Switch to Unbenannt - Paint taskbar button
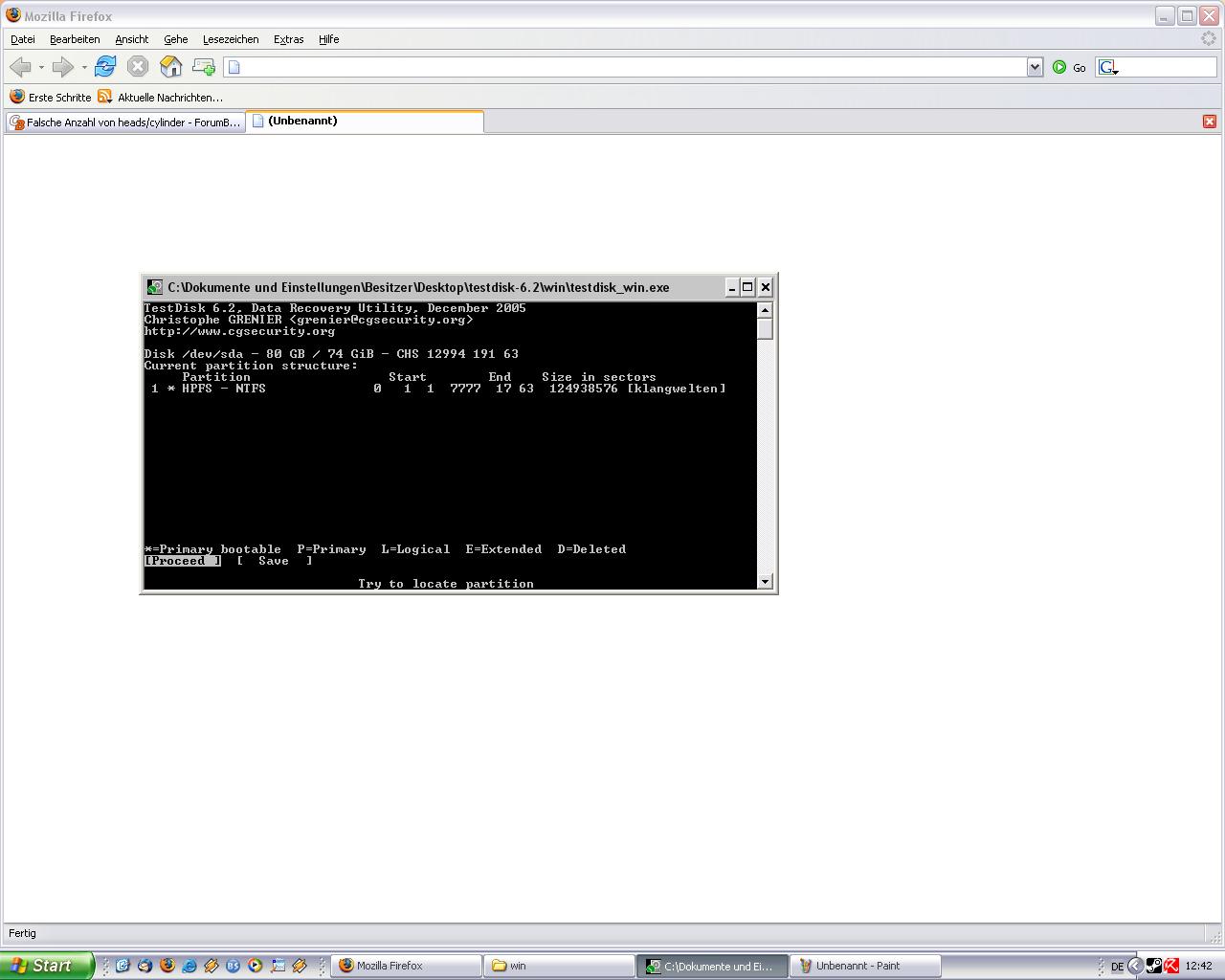The height and width of the screenshot is (980, 1225). coord(865,966)
